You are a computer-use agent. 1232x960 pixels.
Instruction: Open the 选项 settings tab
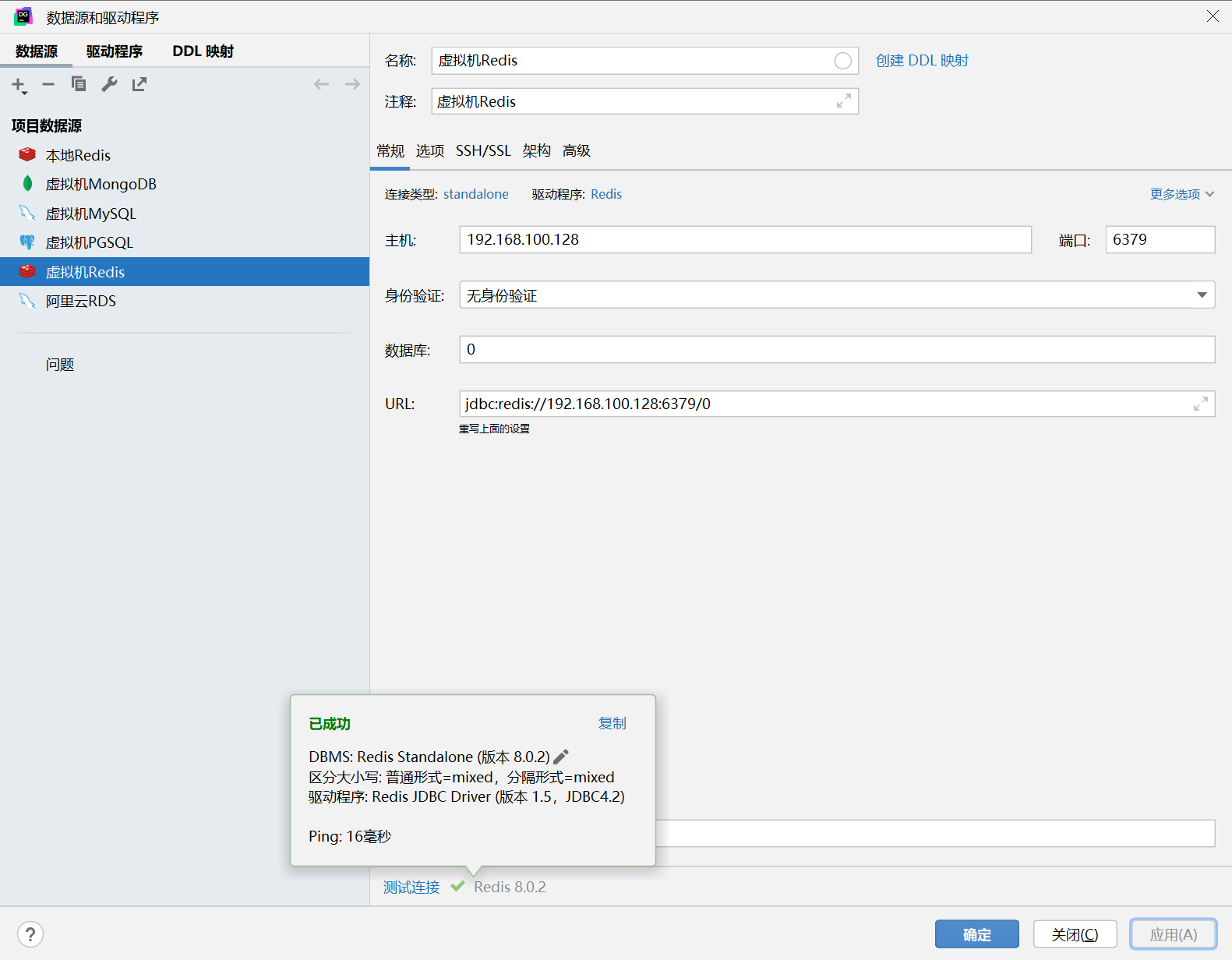(430, 151)
